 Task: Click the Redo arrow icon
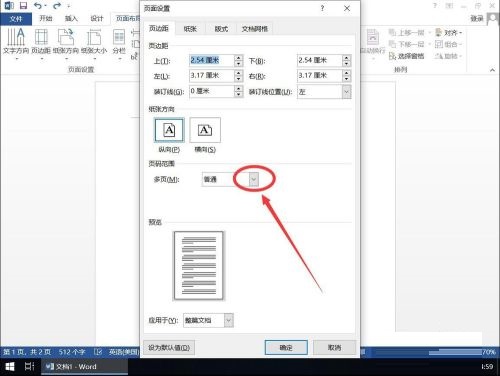click(57, 5)
